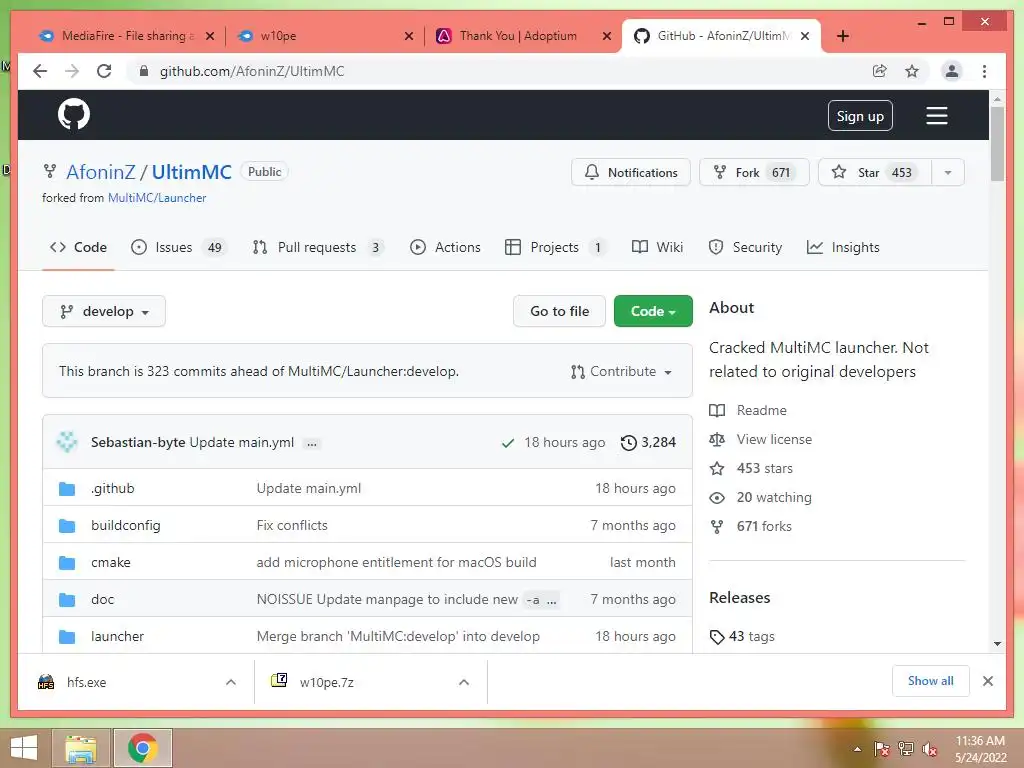Open the Pull requests tab

pyautogui.click(x=317, y=248)
